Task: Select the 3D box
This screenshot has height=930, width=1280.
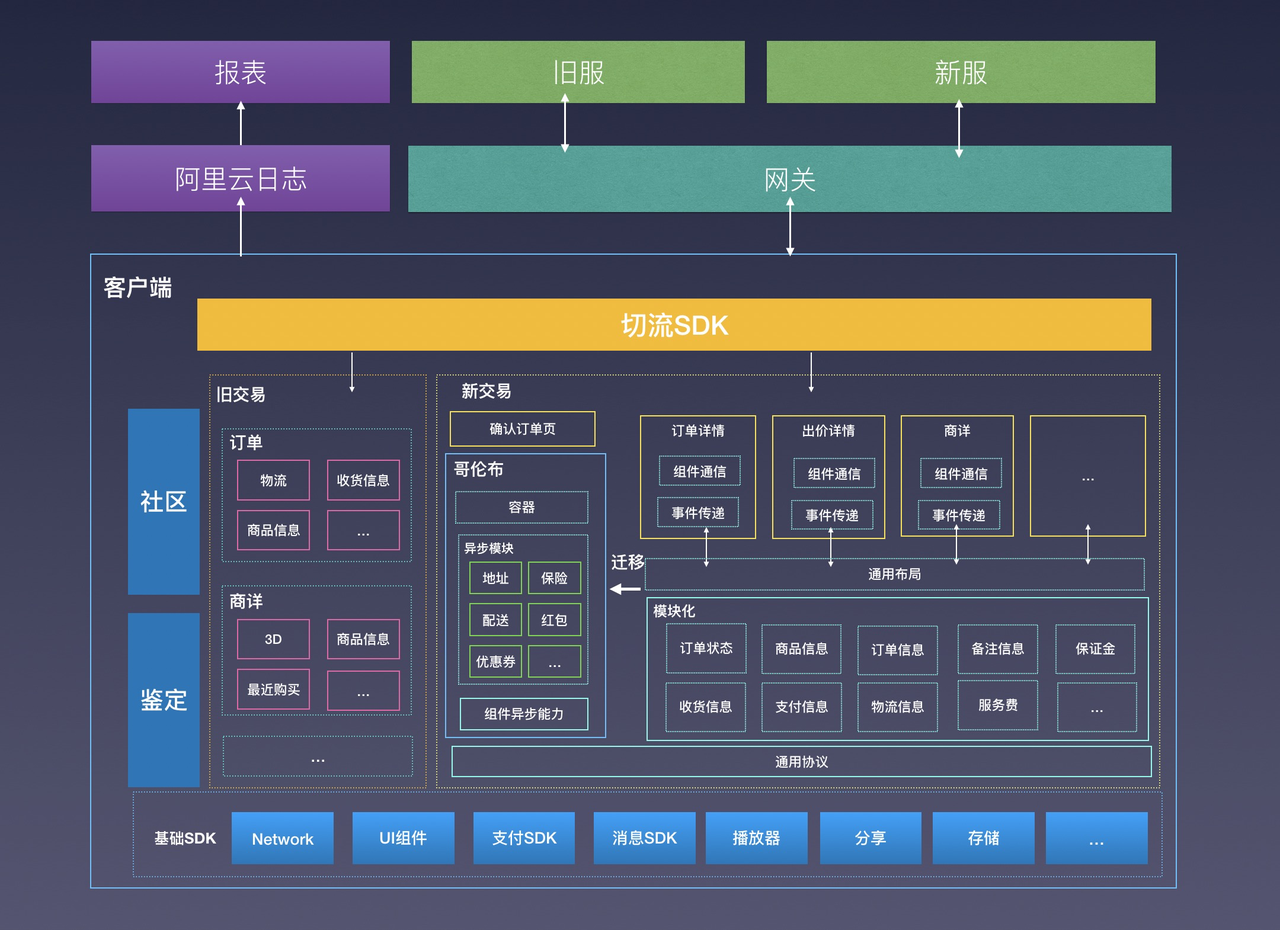Action: pos(273,639)
